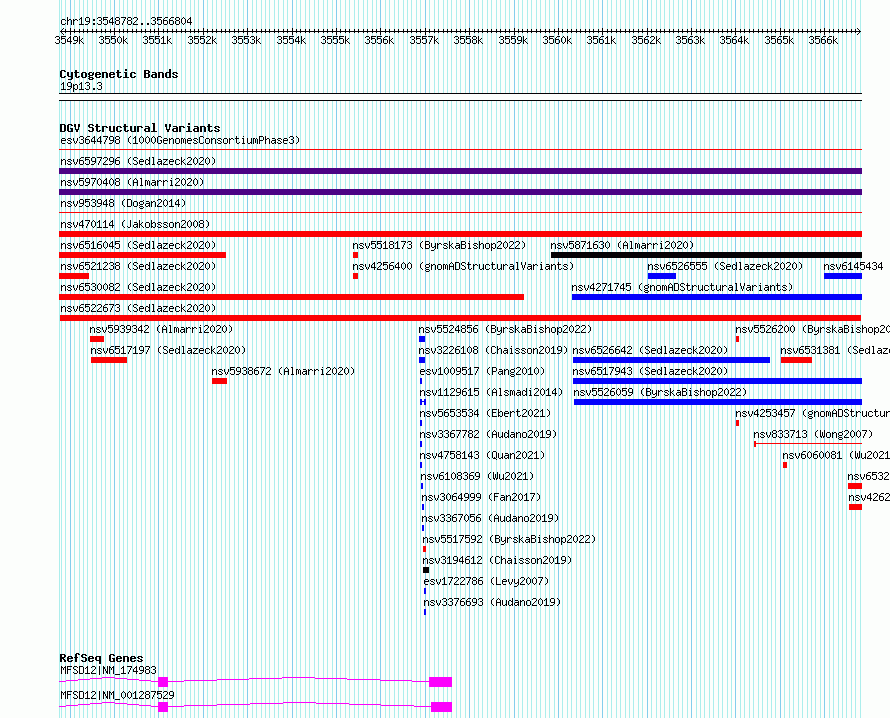This screenshot has width=890, height=718.
Task: Select nsv5517592 (ByrskaBishop2022) variant
Action: 509,539
